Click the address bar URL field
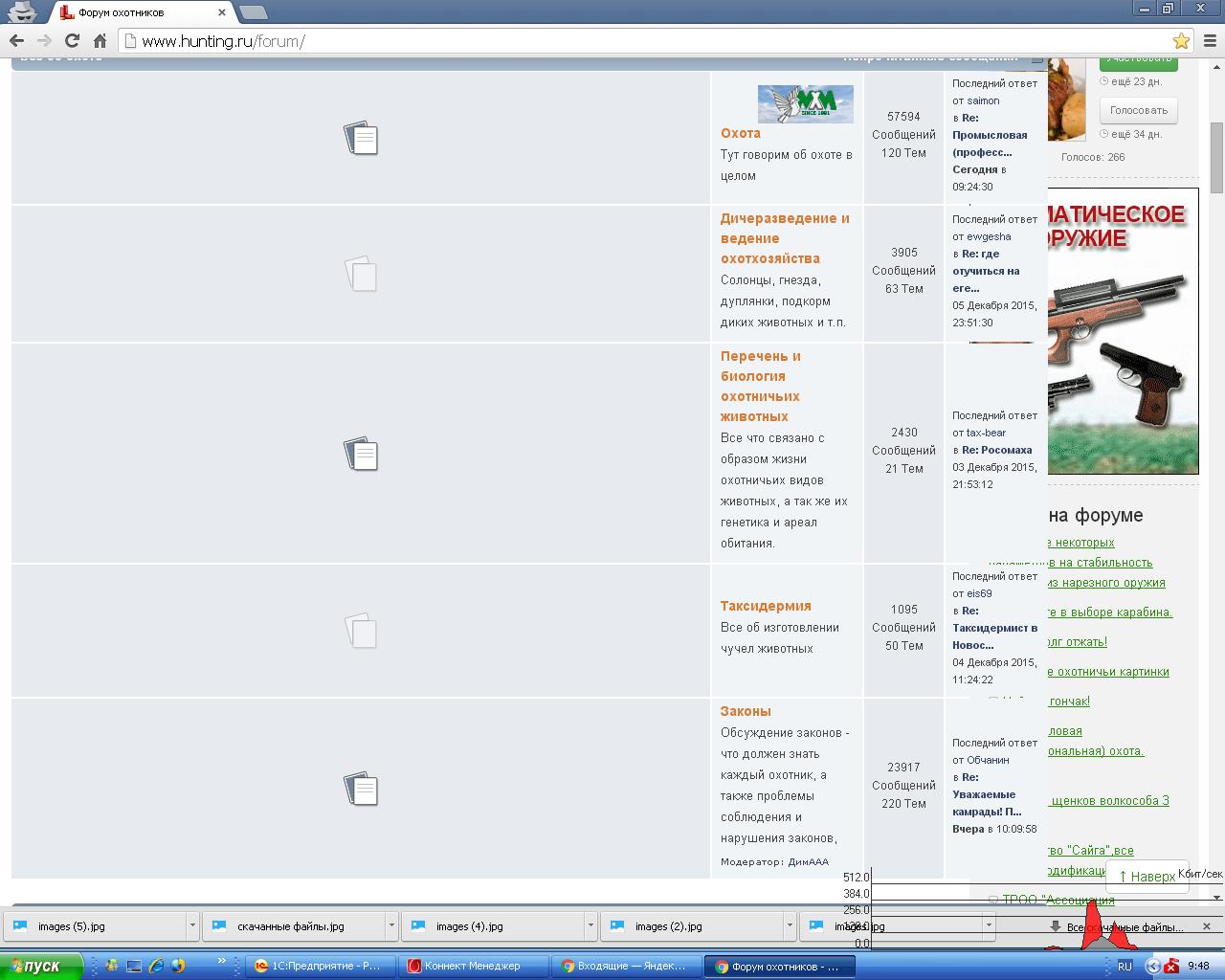This screenshot has height=980, width=1225. click(x=651, y=41)
